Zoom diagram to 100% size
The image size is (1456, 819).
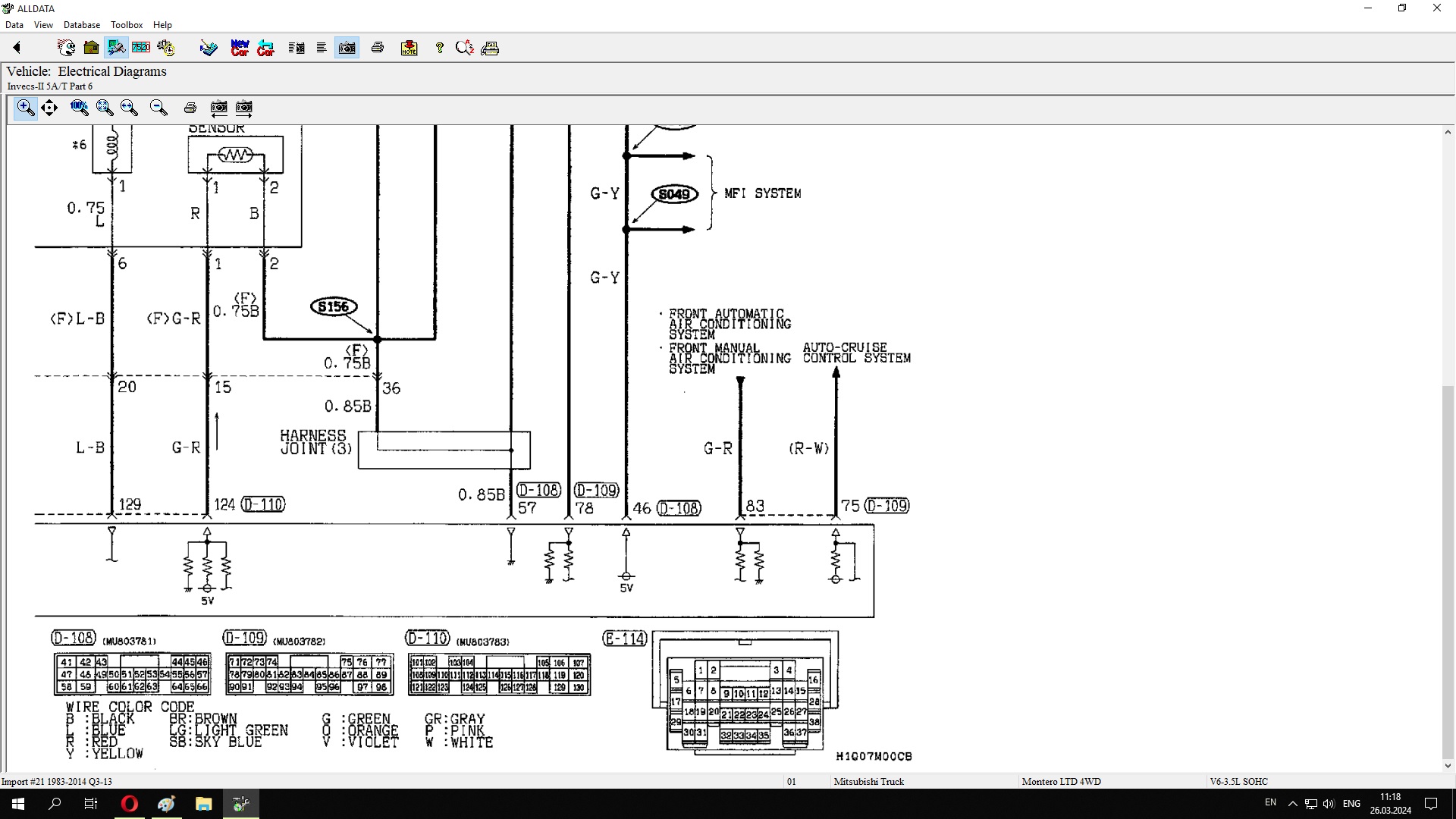[x=79, y=108]
